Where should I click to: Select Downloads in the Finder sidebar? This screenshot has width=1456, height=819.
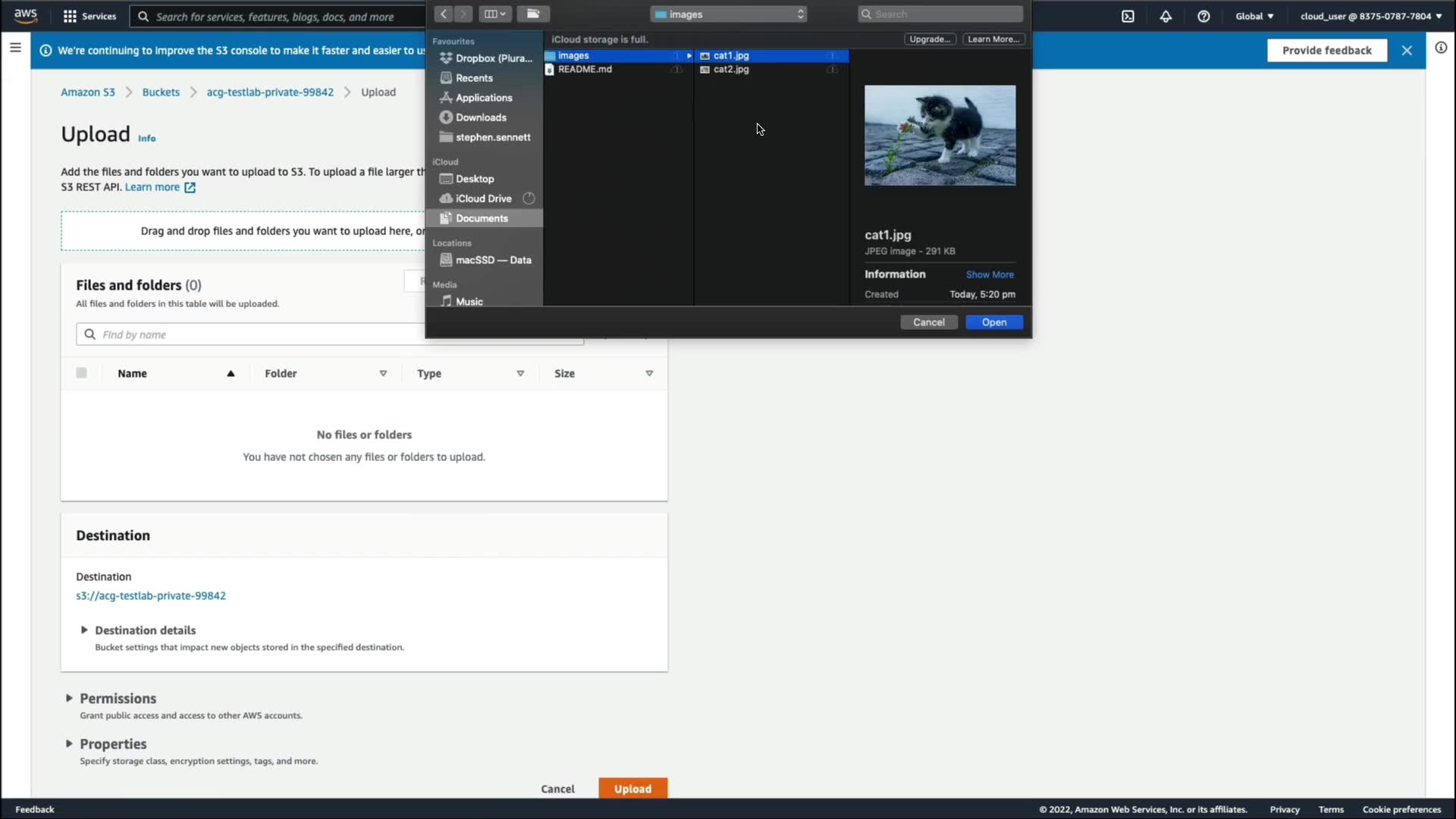pyautogui.click(x=481, y=118)
